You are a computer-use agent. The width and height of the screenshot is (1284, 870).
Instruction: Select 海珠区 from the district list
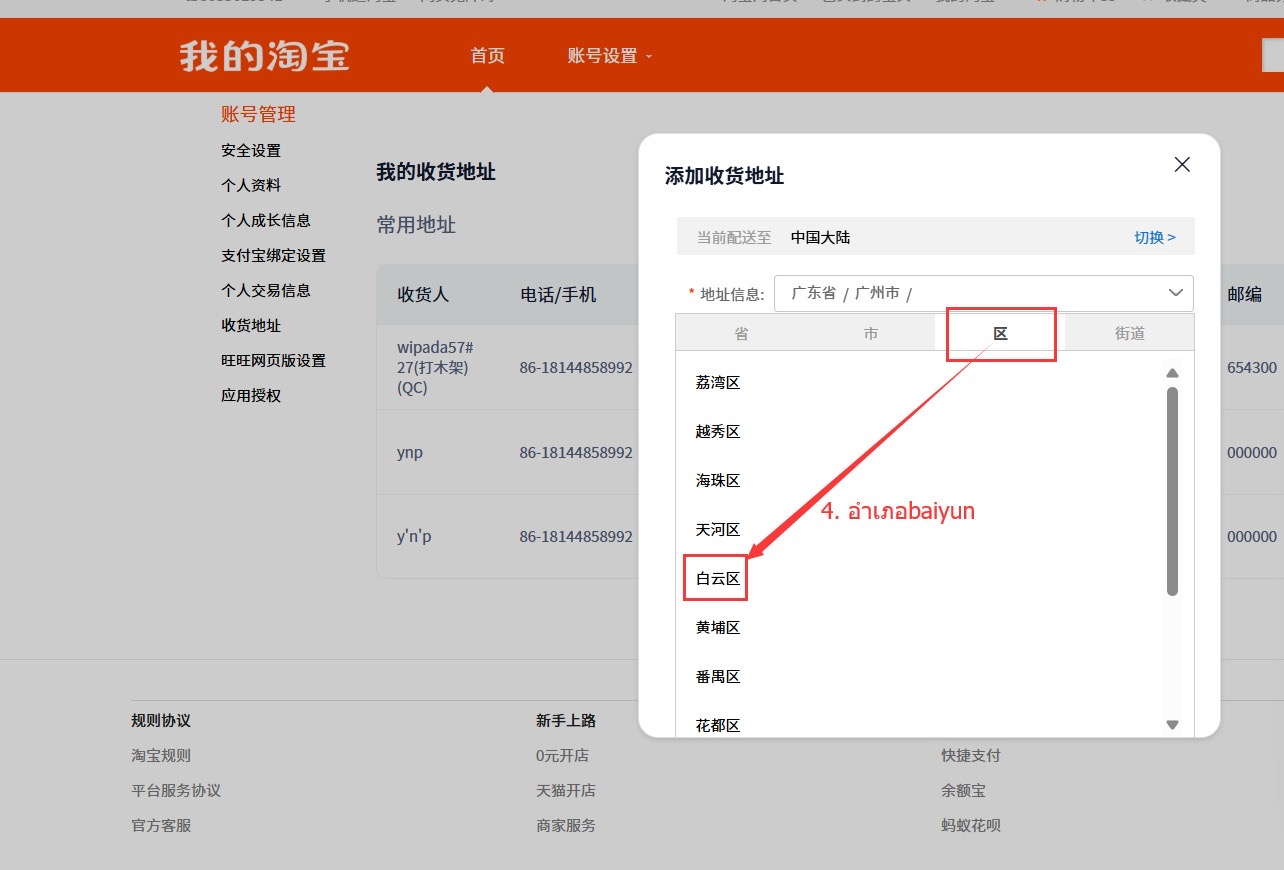point(718,480)
